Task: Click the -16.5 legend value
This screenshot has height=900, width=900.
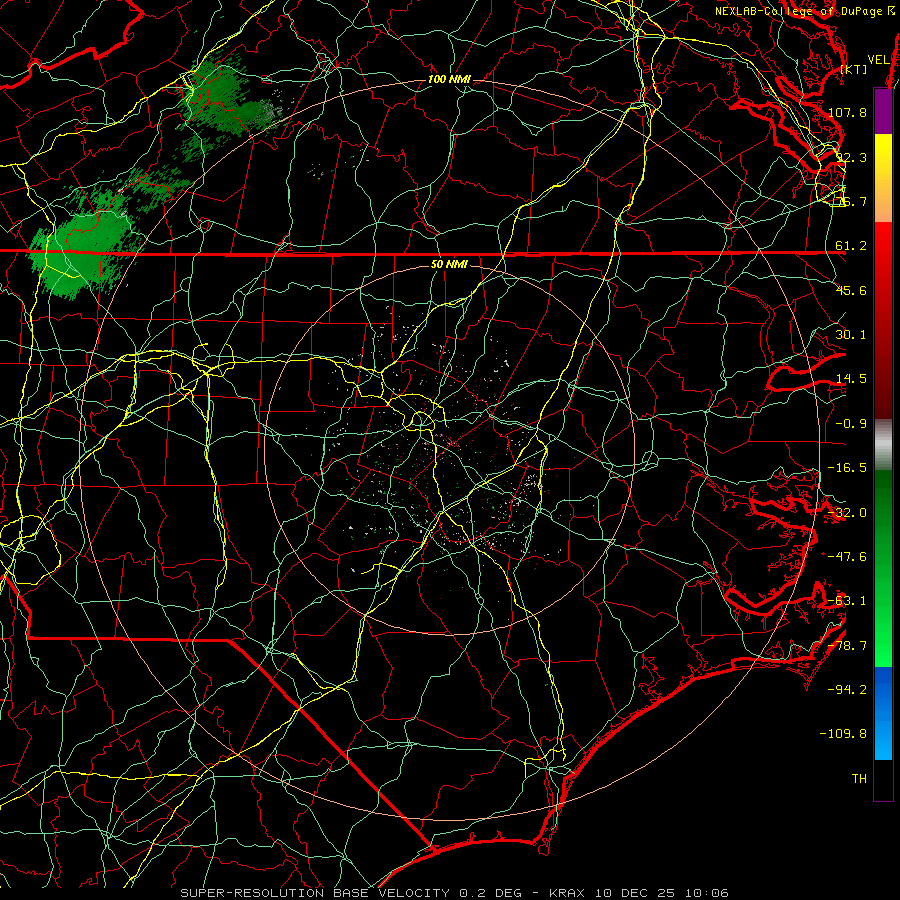Action: click(847, 468)
